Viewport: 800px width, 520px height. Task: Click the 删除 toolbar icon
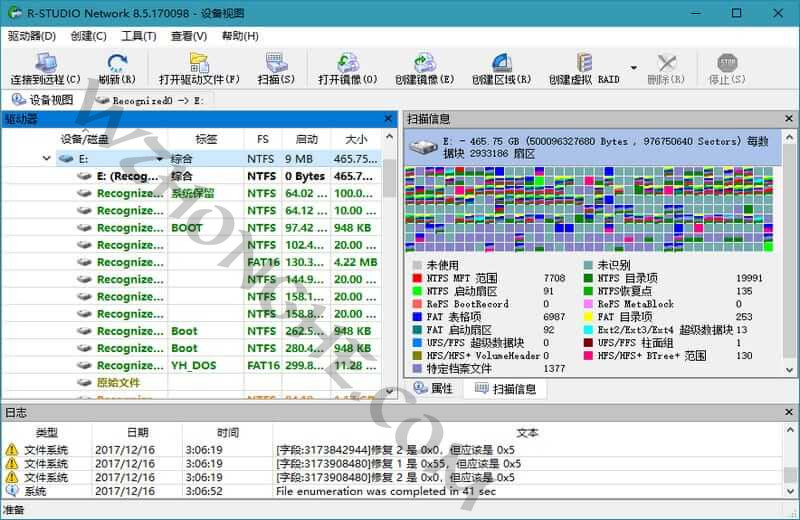[666, 63]
